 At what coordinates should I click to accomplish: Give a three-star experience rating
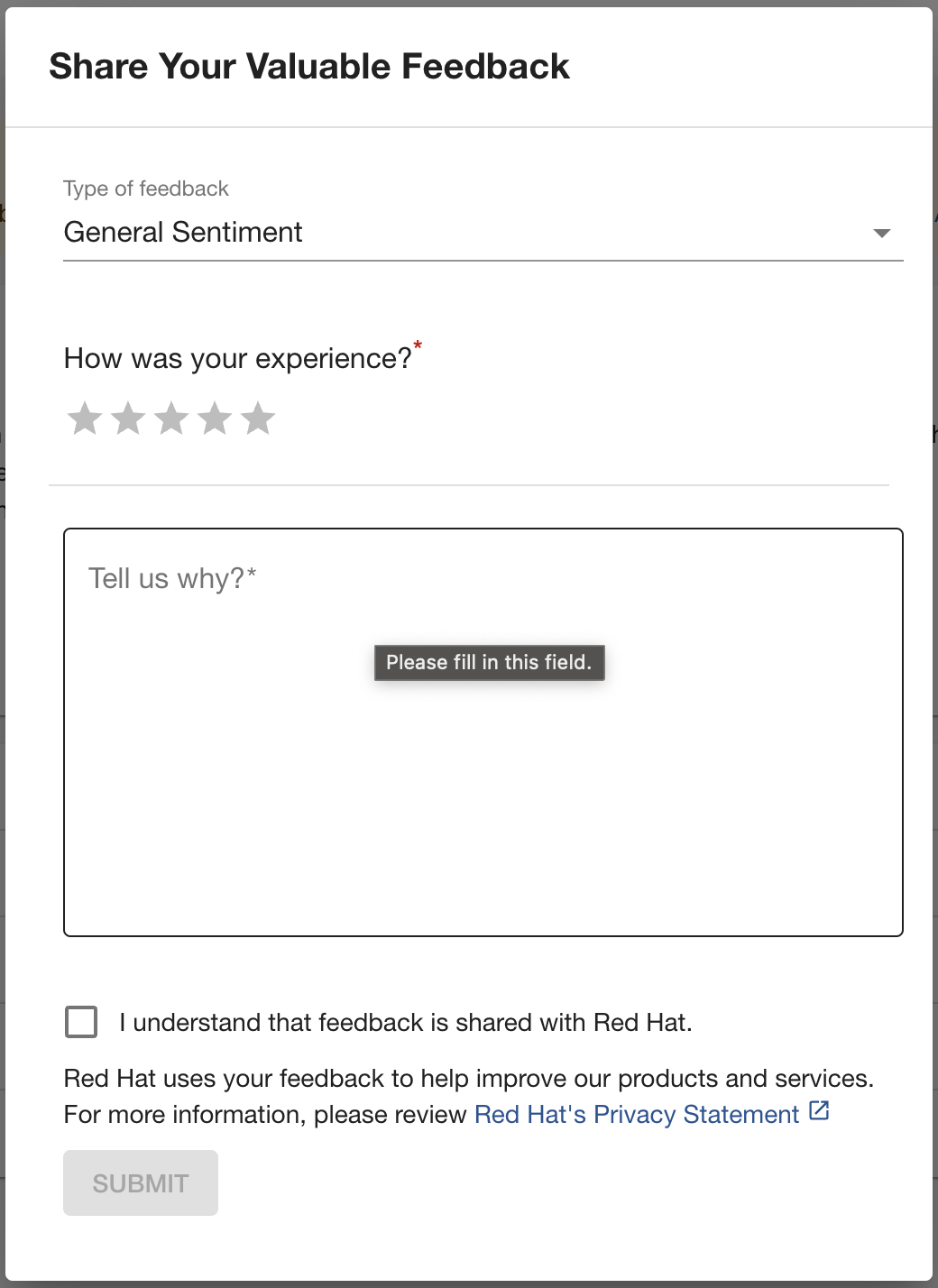[x=171, y=419]
